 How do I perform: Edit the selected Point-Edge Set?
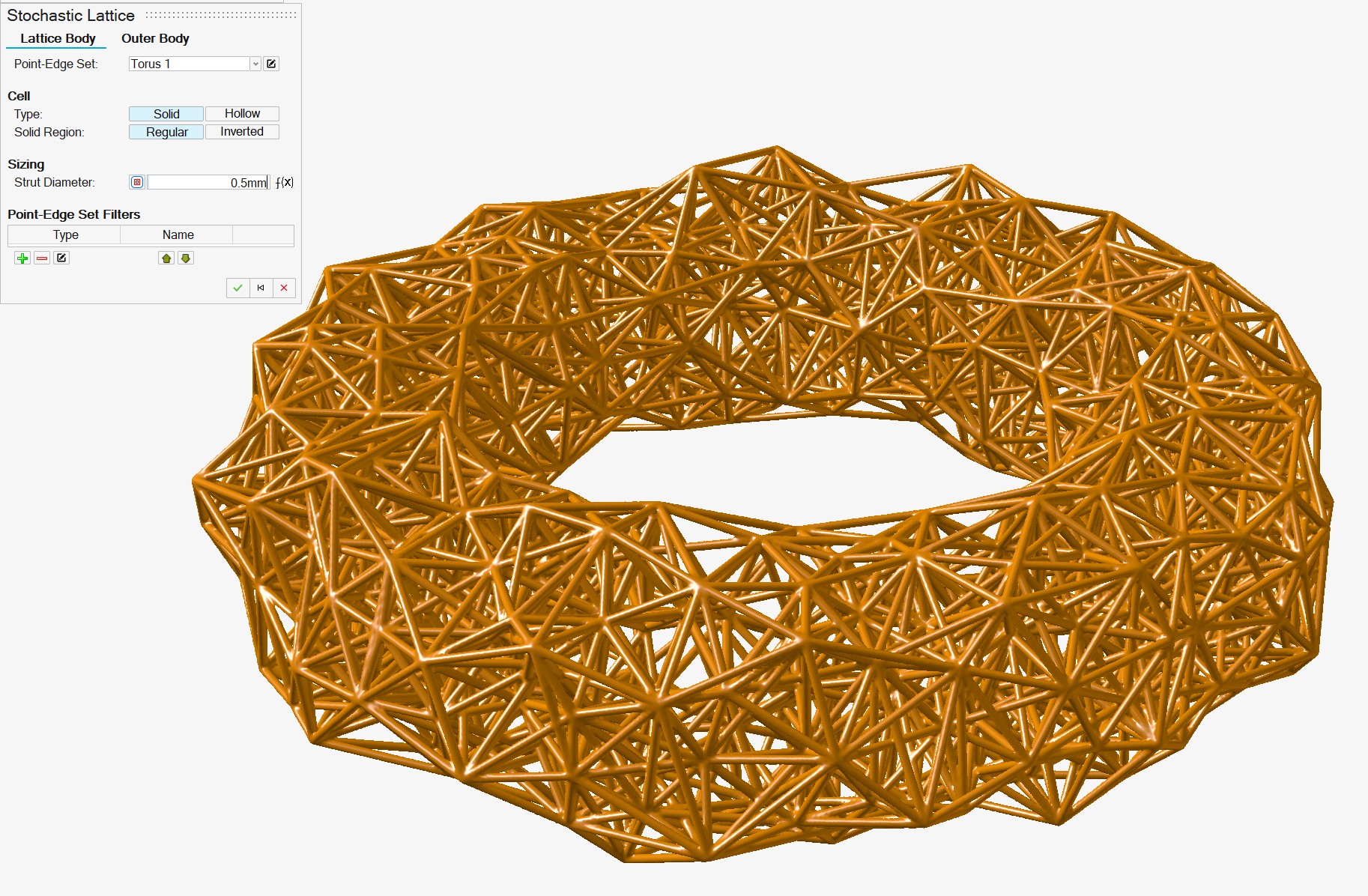pos(271,64)
